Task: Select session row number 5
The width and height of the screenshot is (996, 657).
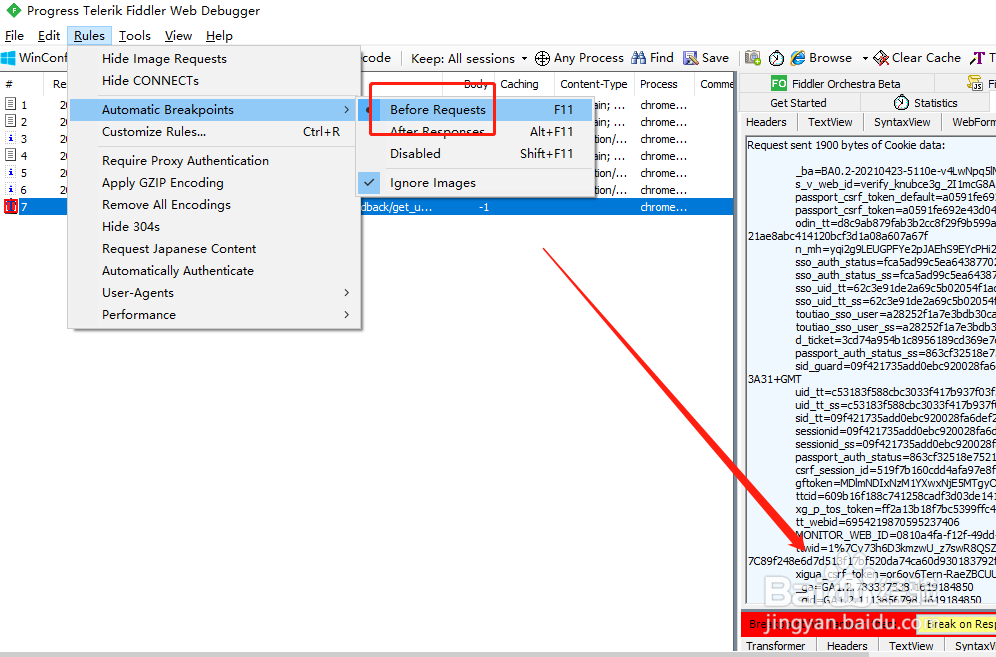Action: tap(35, 172)
